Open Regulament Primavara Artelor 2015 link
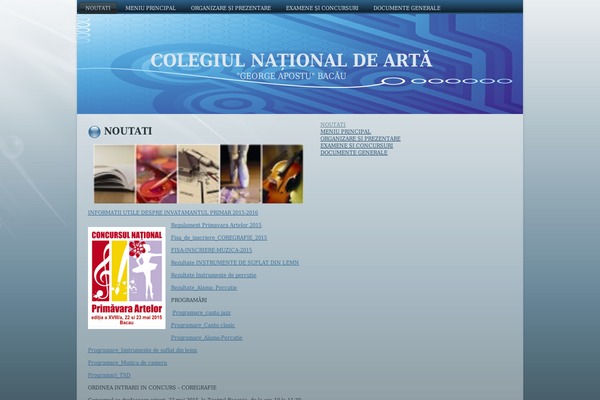Image resolution: width=600 pixels, height=400 pixels. [x=216, y=225]
